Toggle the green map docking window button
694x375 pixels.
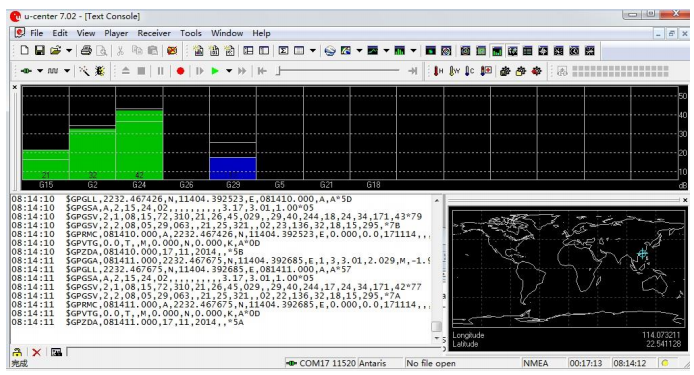pos(481,51)
